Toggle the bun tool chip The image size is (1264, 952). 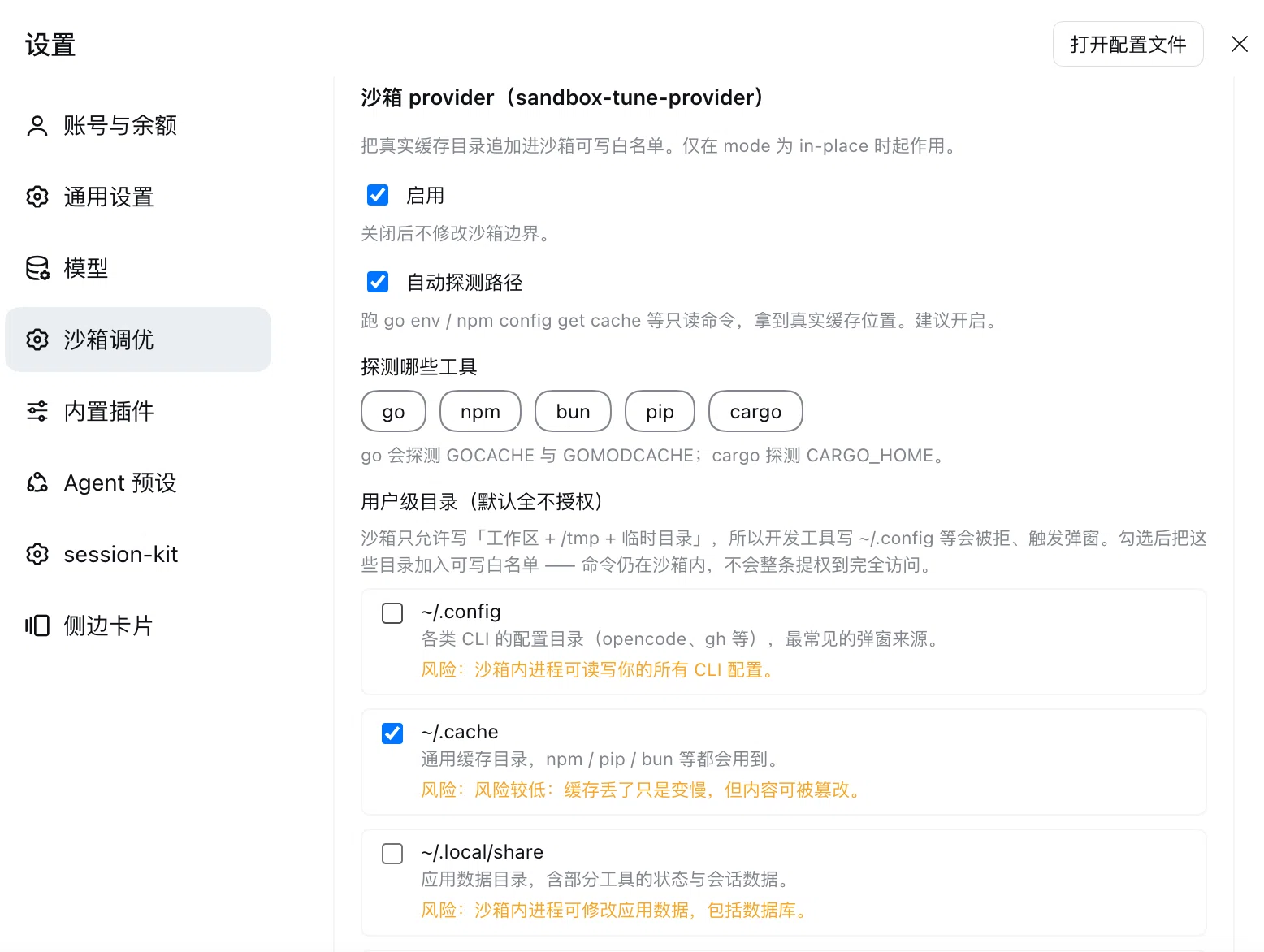click(573, 411)
